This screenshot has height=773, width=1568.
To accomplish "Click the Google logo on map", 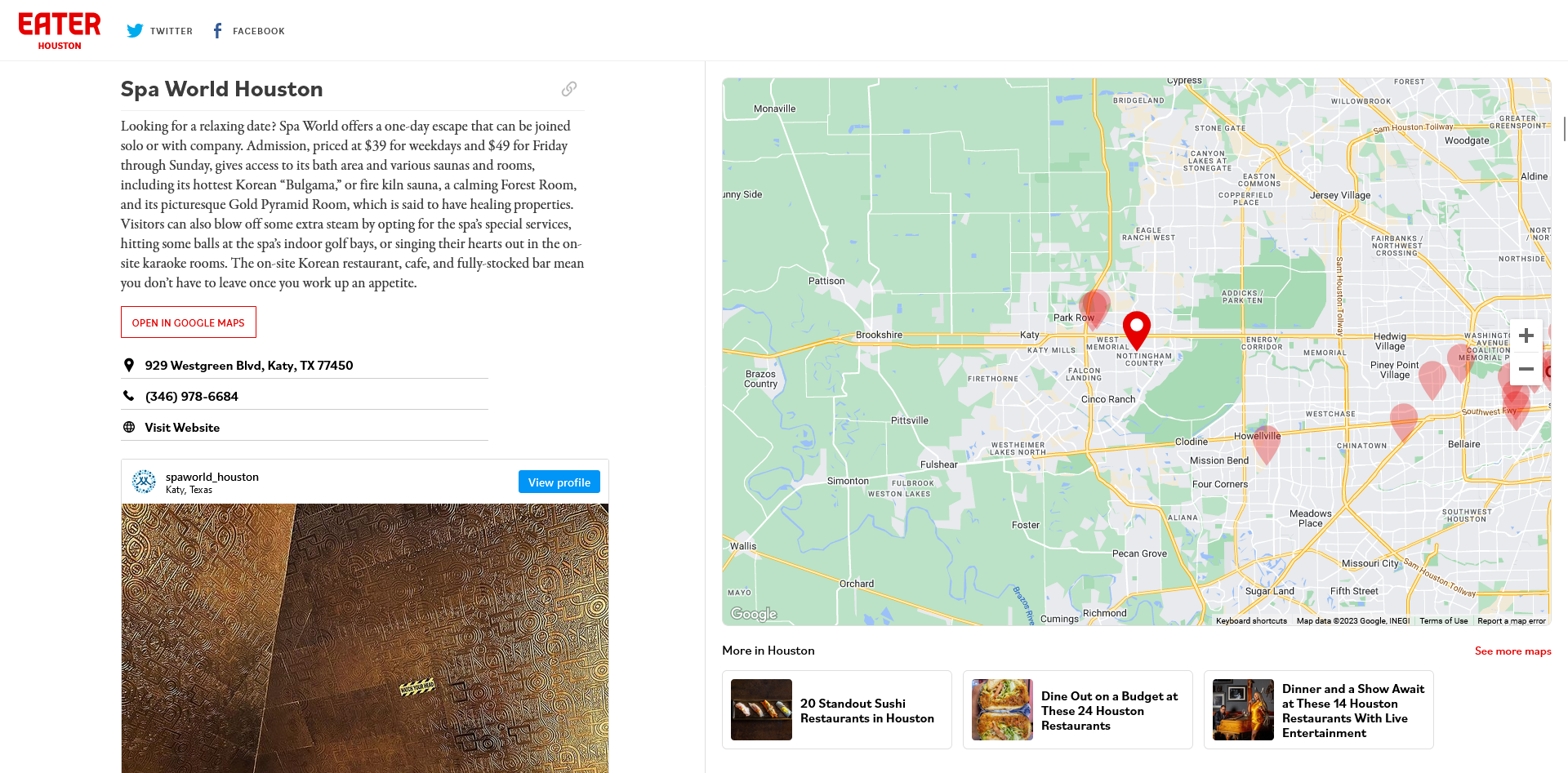I will tap(753, 614).
